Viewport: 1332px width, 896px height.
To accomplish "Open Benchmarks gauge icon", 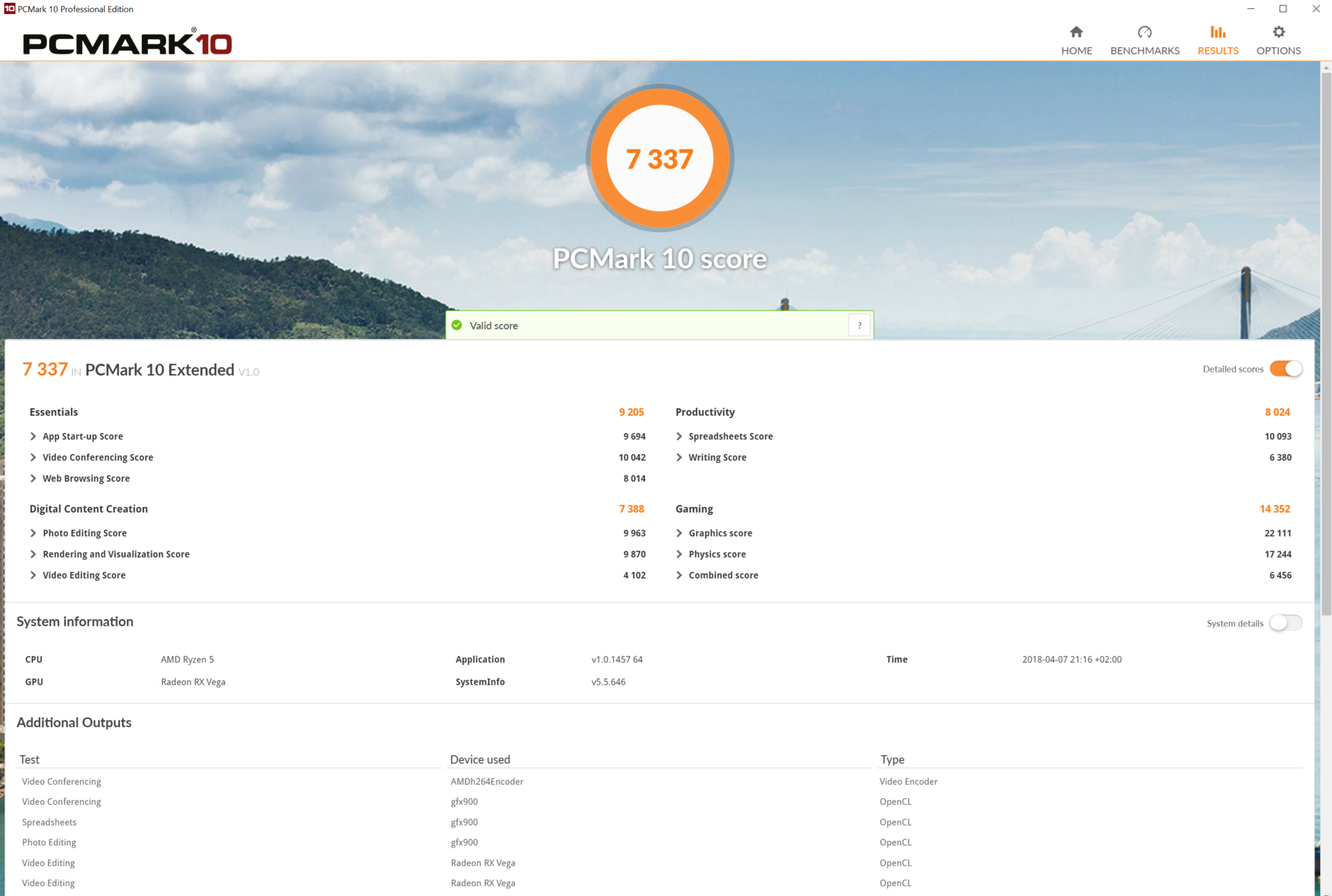I will tap(1144, 32).
